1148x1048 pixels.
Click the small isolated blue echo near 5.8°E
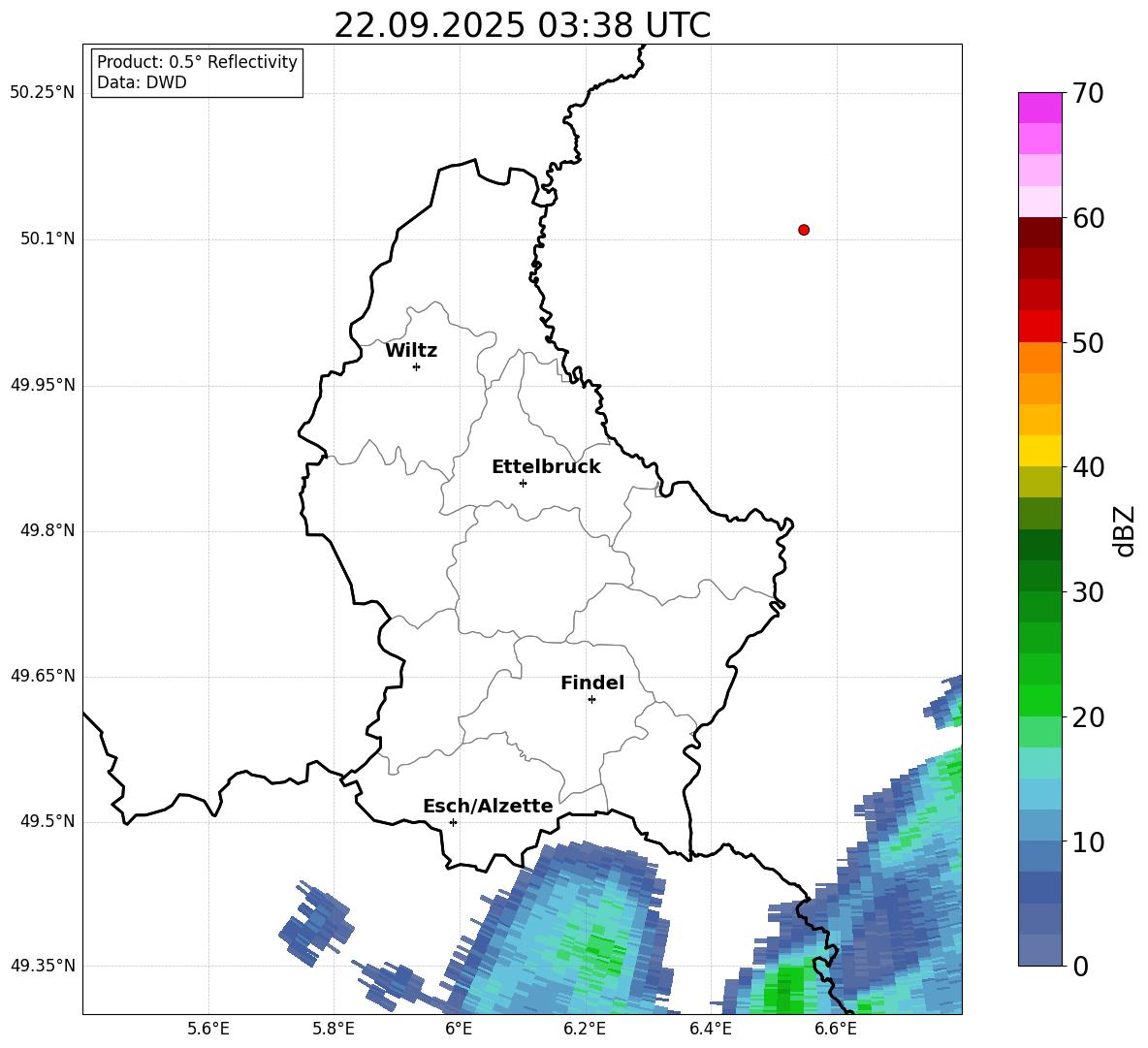point(316,924)
